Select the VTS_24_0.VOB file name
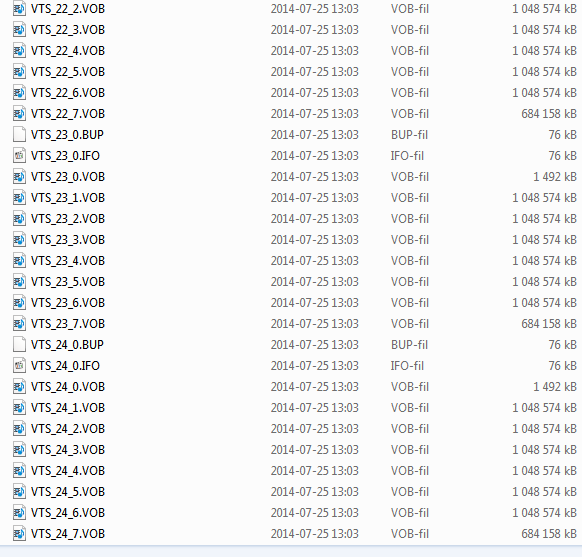 pos(68,387)
